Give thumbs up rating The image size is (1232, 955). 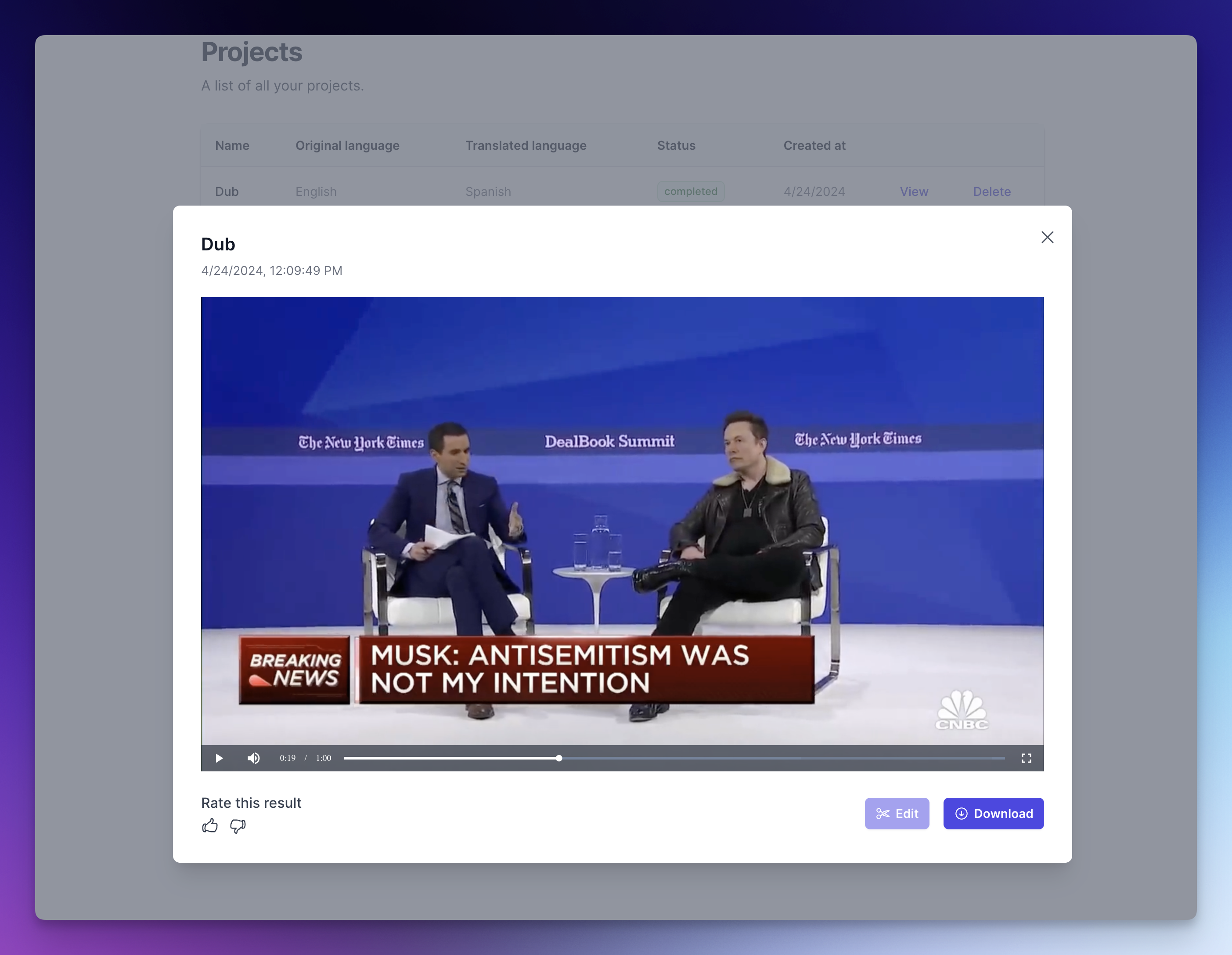pos(210,826)
